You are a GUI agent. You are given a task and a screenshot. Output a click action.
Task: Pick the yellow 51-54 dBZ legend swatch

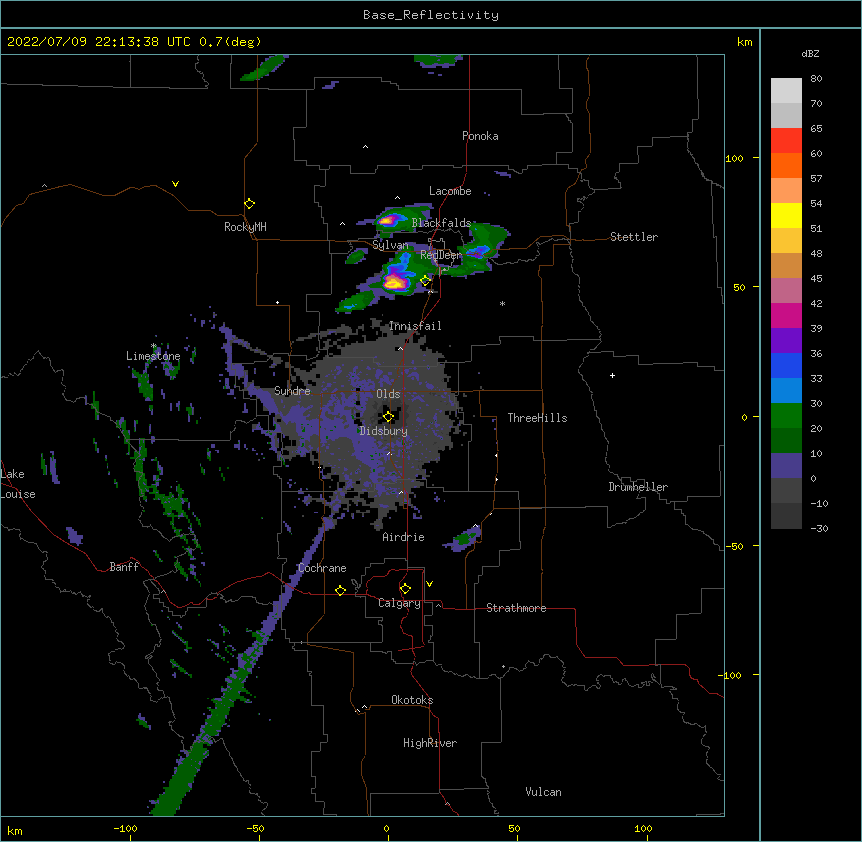(x=786, y=215)
